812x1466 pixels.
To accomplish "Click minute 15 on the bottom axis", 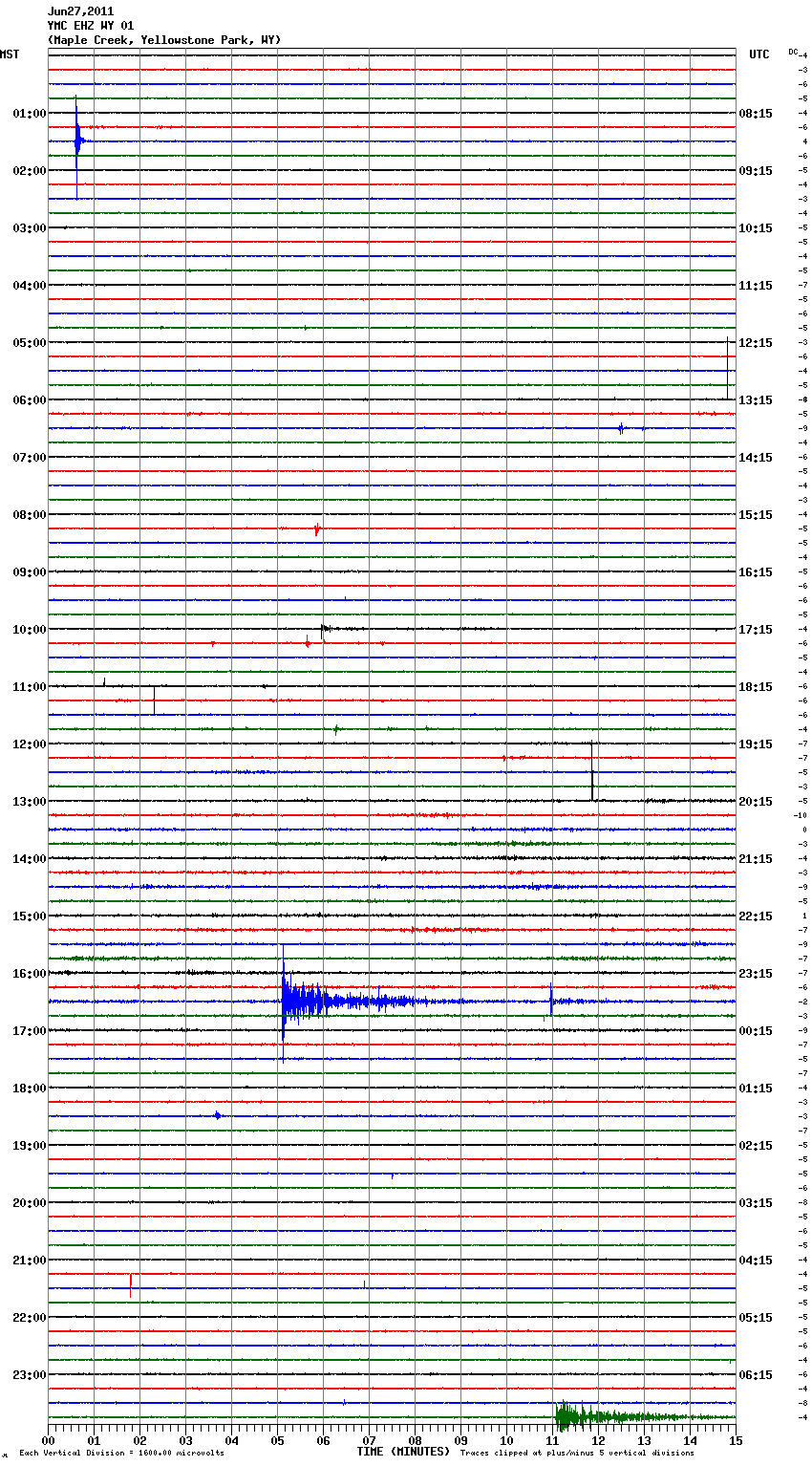I will pyautogui.click(x=735, y=1440).
